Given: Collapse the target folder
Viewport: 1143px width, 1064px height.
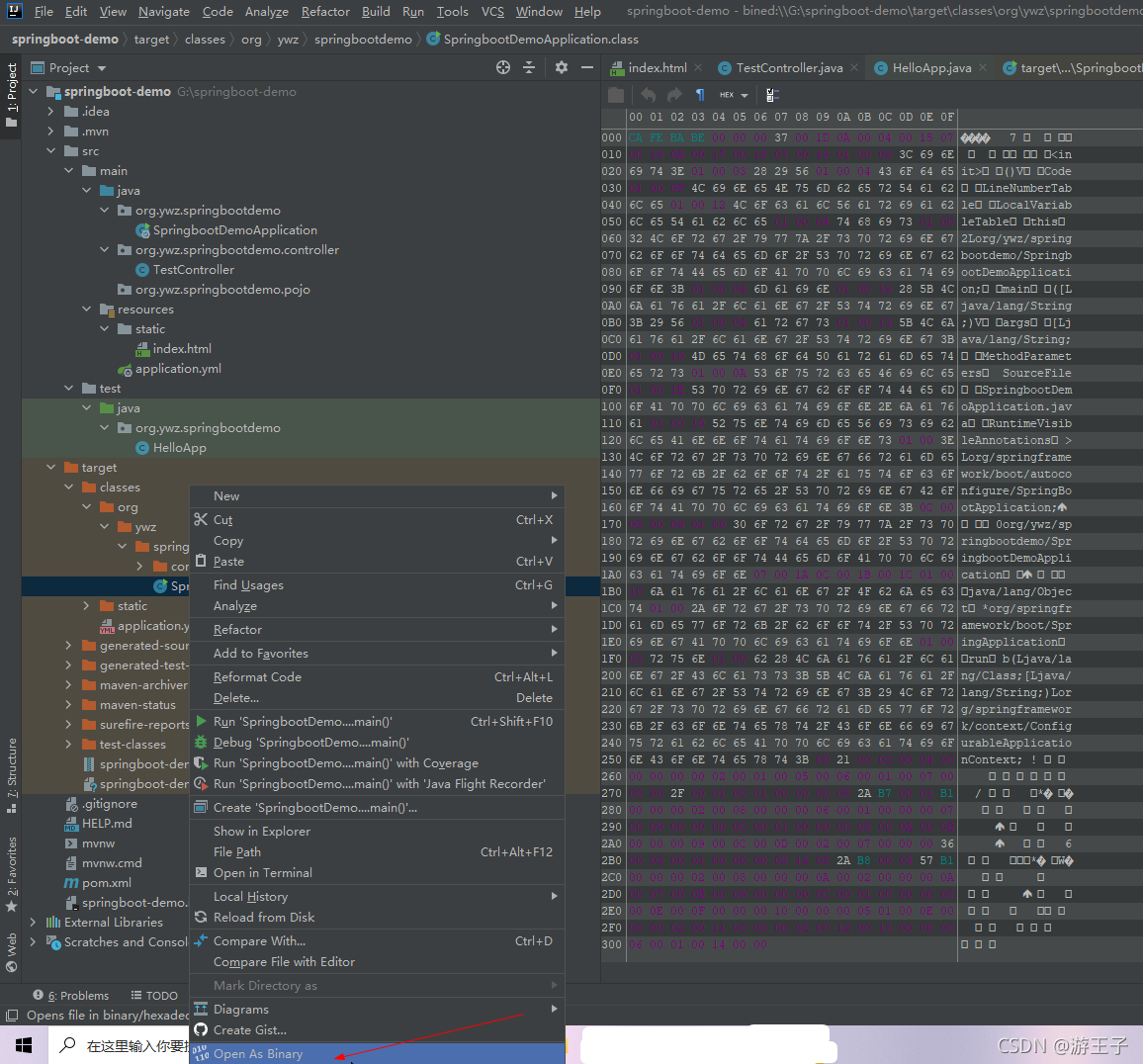Looking at the screenshot, I should pyautogui.click(x=50, y=468).
